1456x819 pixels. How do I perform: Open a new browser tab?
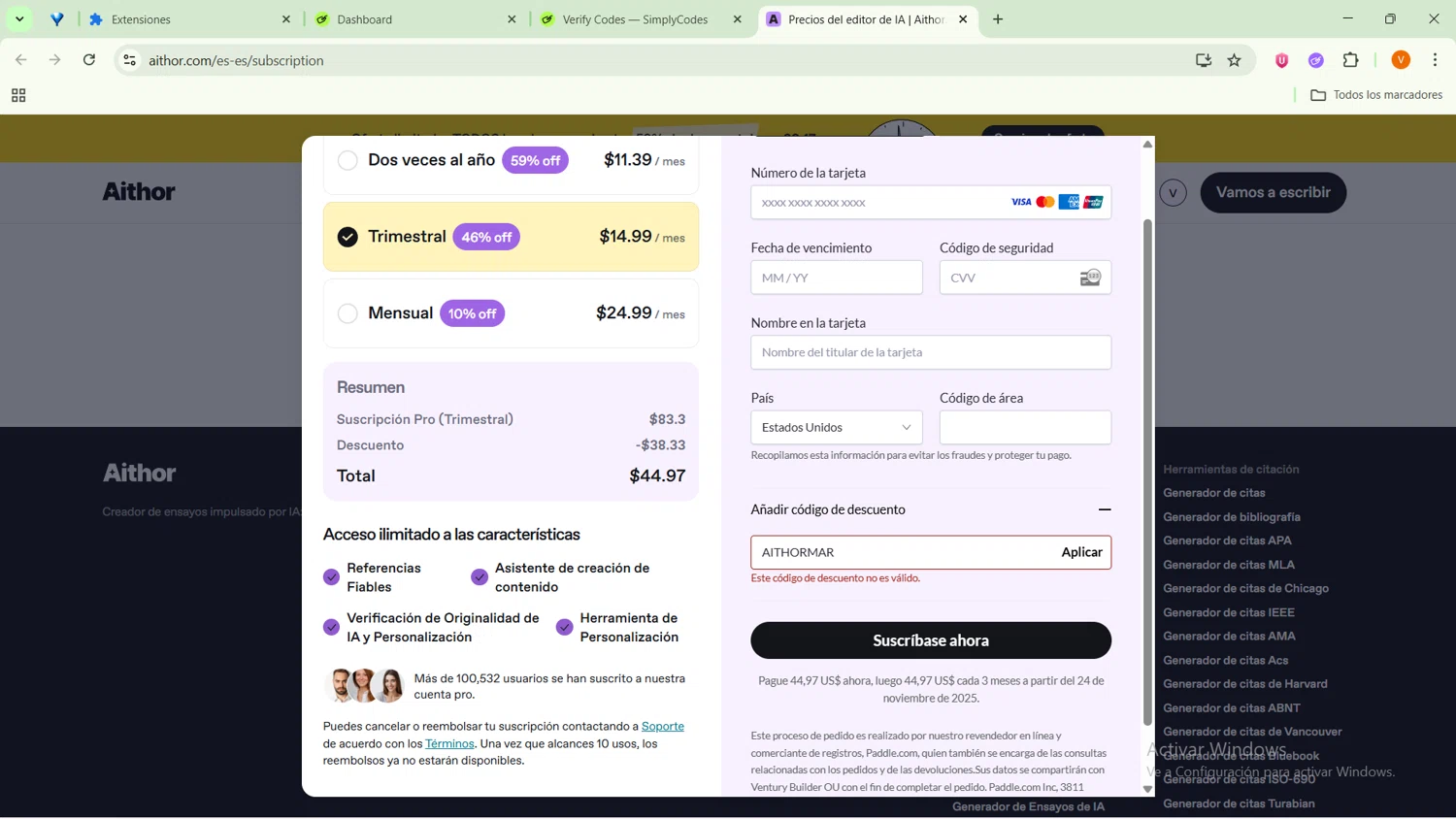(x=998, y=19)
